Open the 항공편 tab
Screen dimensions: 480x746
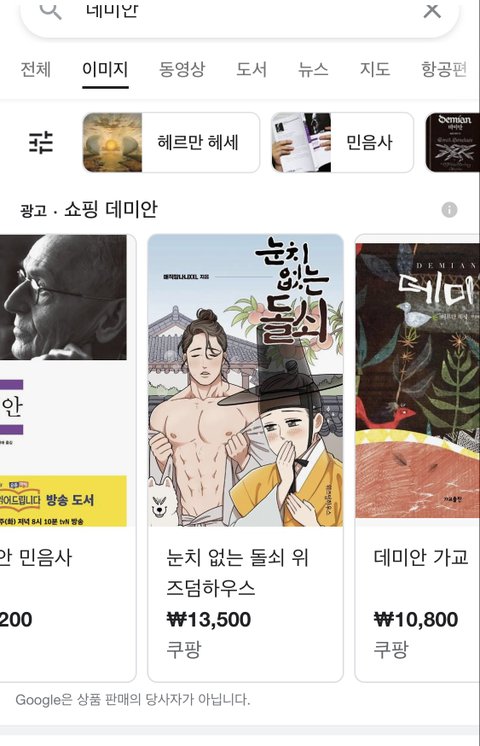click(444, 69)
